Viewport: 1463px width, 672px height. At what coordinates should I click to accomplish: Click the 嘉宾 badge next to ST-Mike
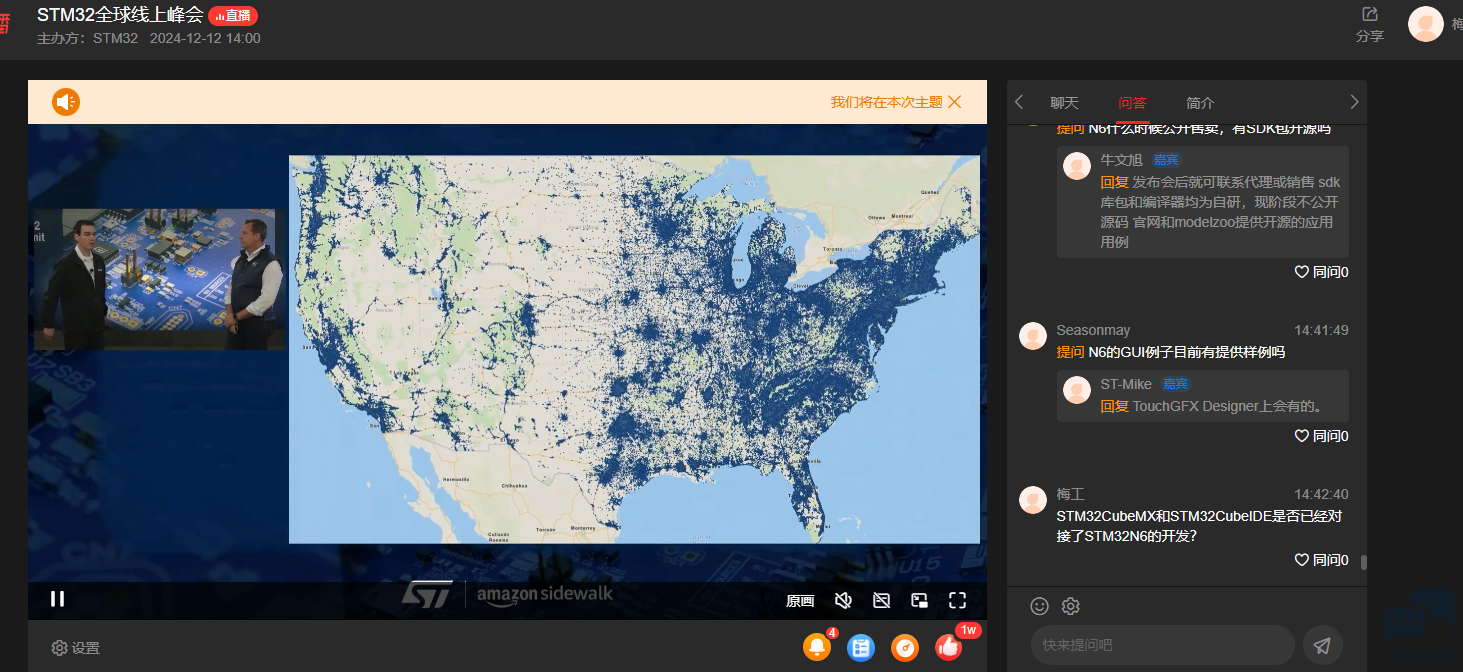pyautogui.click(x=1176, y=384)
